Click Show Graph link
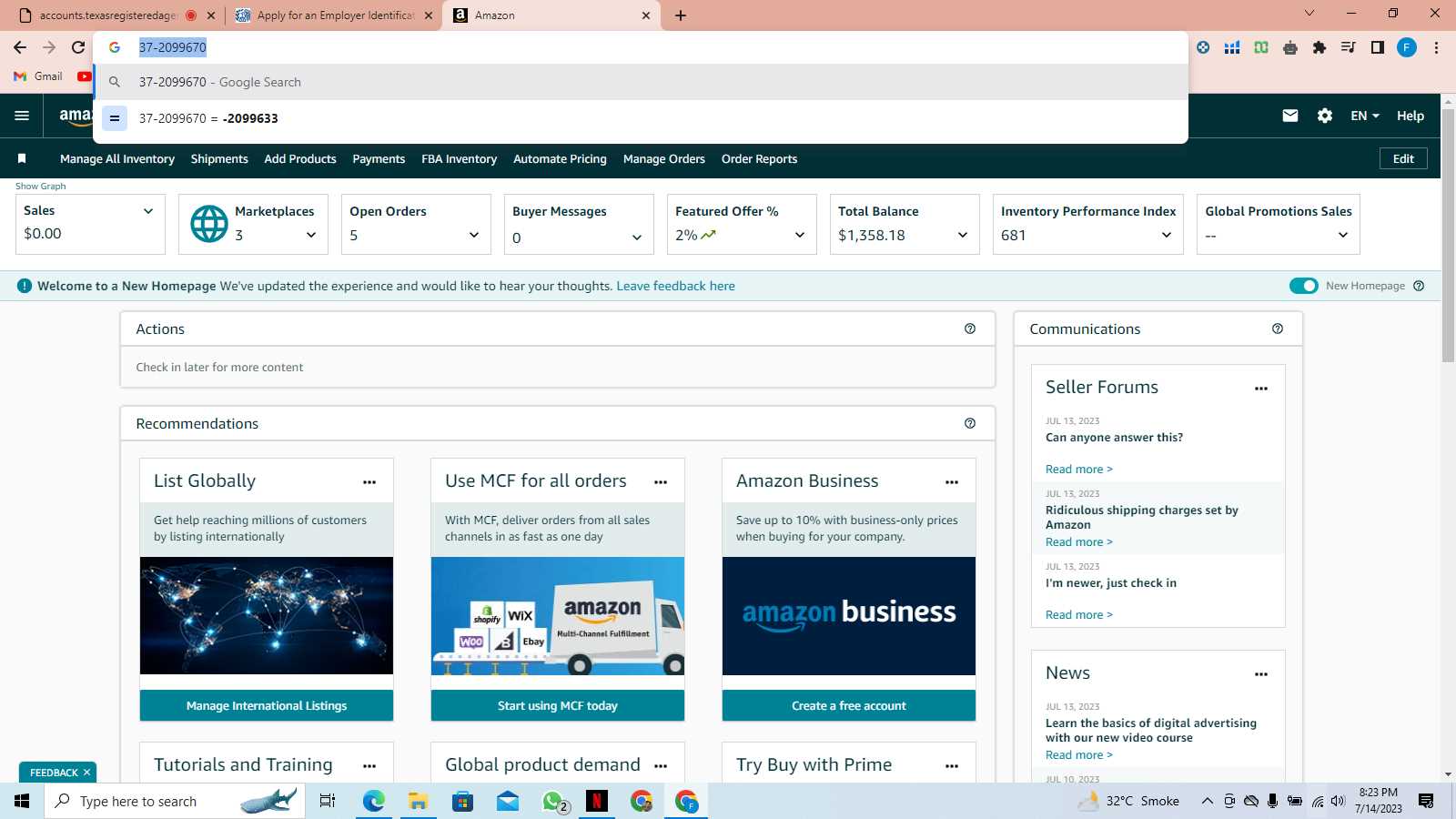1456x819 pixels. point(40,186)
